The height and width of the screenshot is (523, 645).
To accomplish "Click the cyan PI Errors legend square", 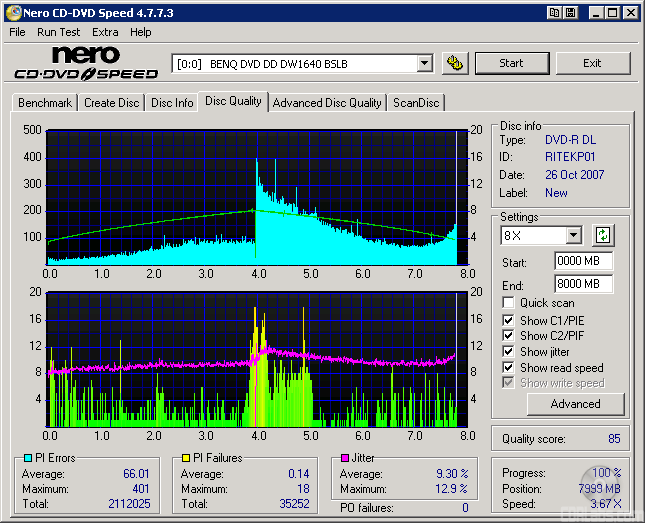I will click(27, 459).
